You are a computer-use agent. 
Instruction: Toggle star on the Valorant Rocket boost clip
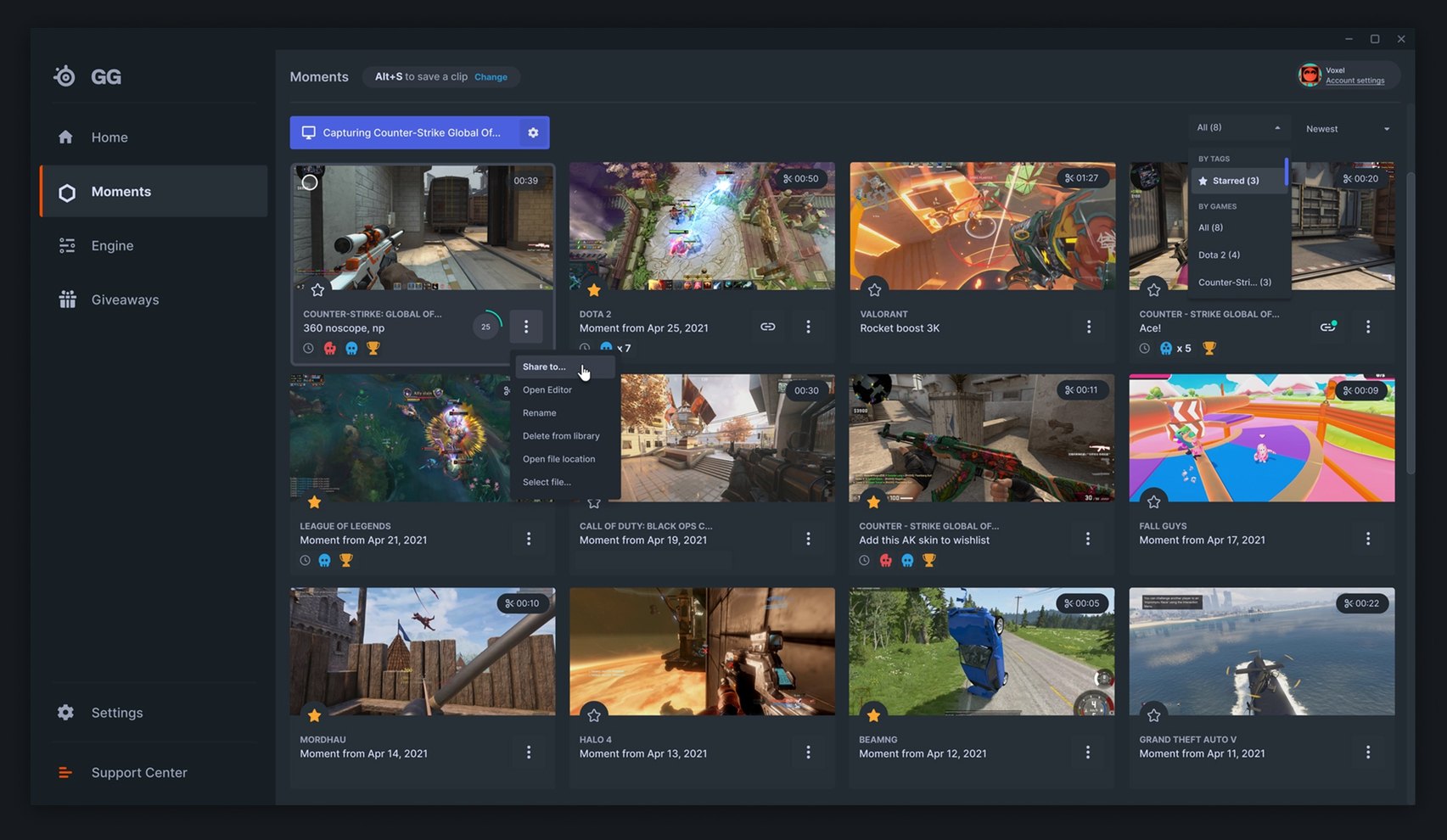point(874,290)
